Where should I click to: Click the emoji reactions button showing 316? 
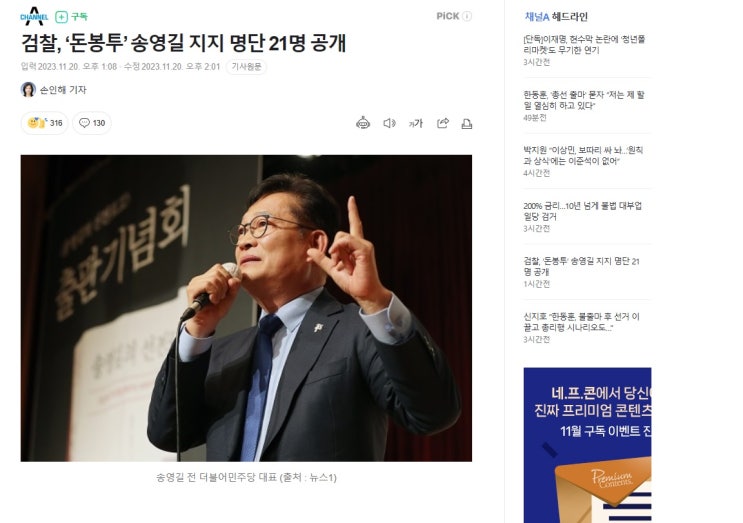[45, 123]
